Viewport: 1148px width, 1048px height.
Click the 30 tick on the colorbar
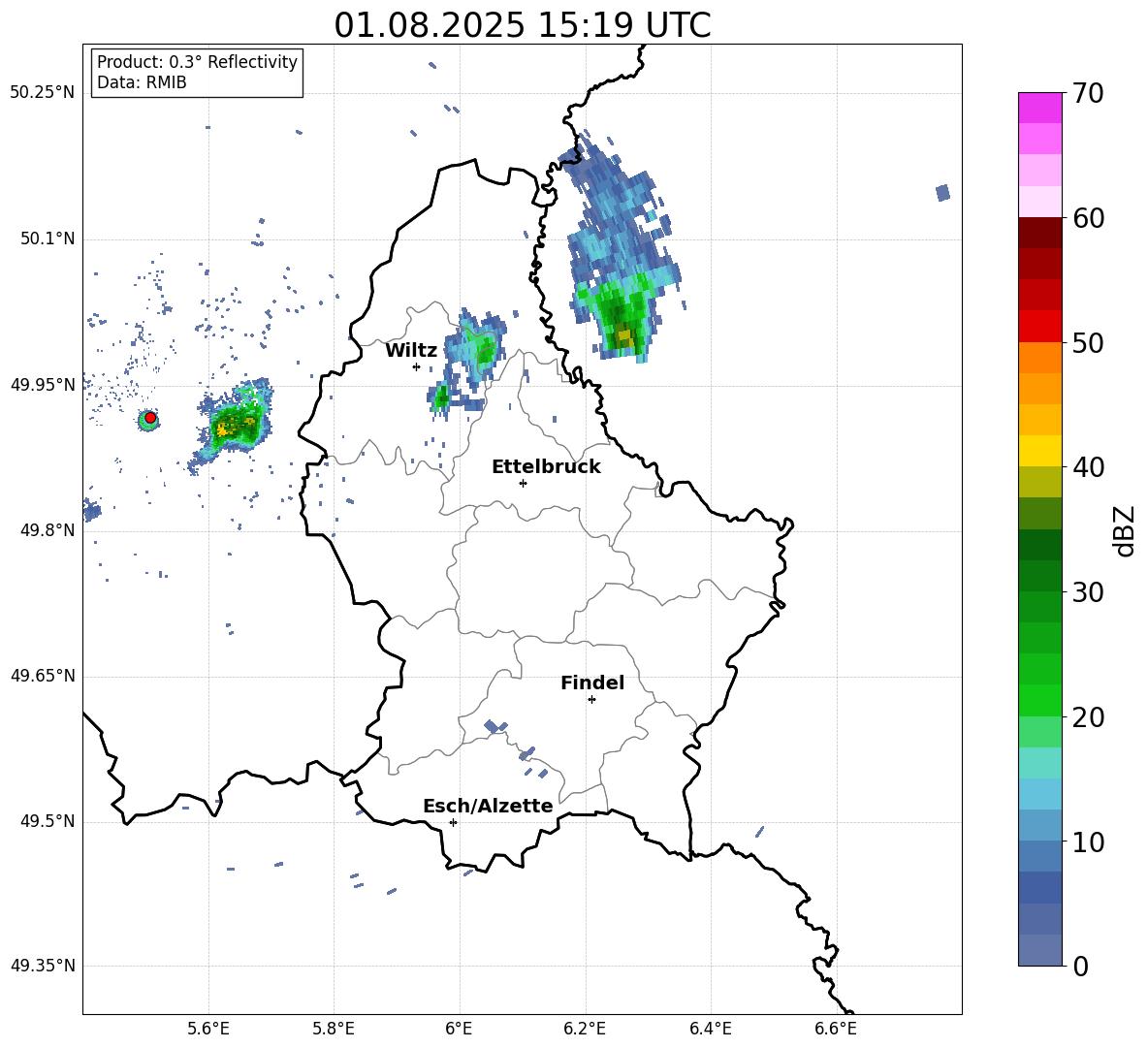[x=1088, y=592]
